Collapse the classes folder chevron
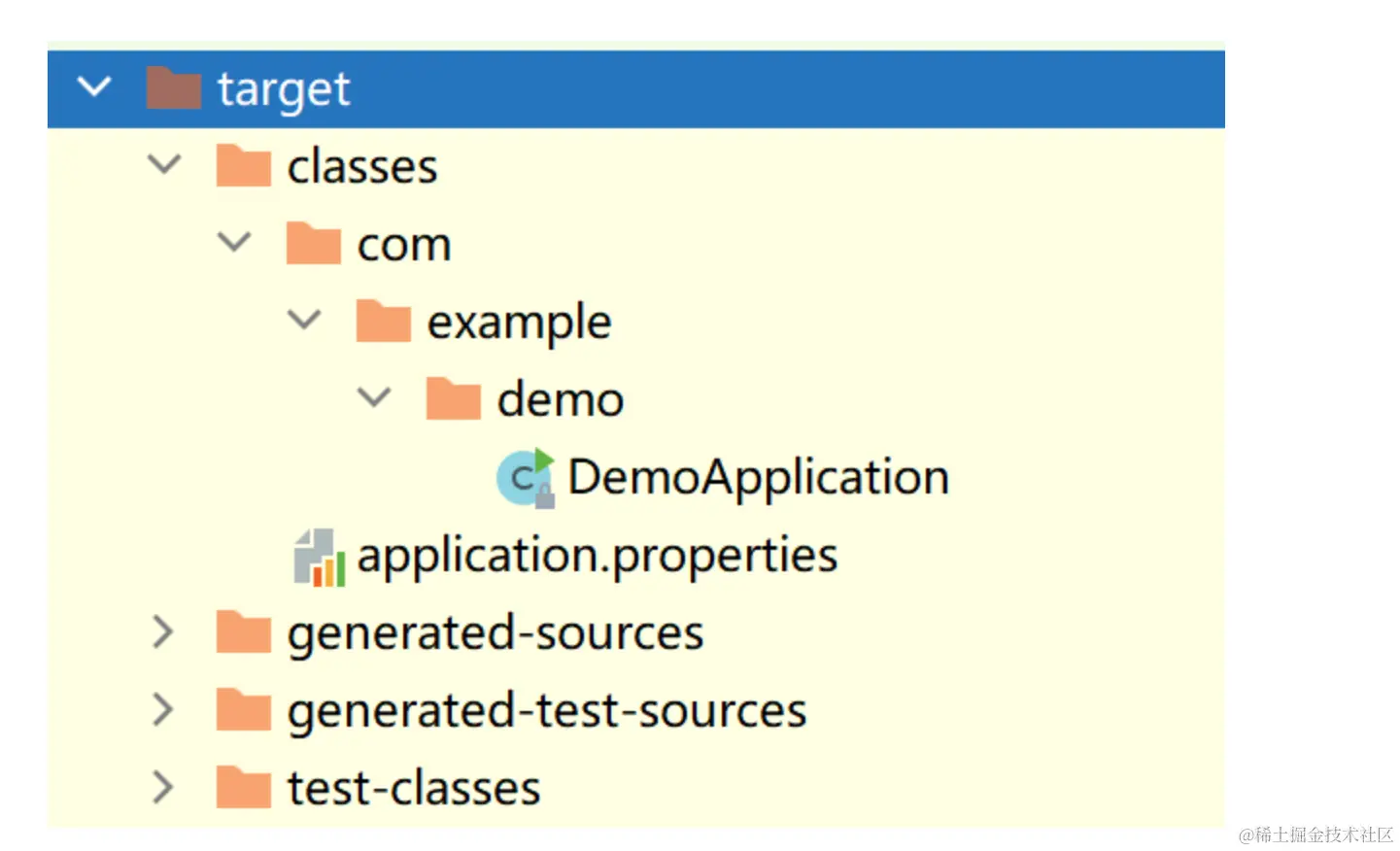This screenshot has width=1400, height=851. (164, 165)
